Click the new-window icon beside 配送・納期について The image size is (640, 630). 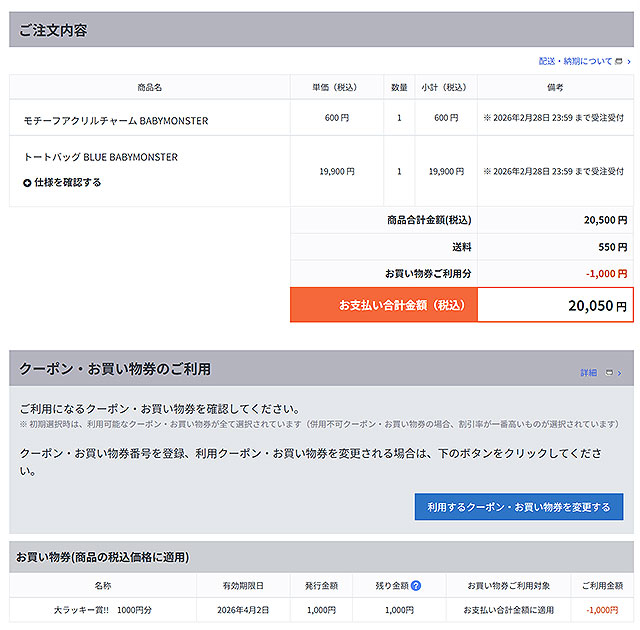pyautogui.click(x=619, y=61)
